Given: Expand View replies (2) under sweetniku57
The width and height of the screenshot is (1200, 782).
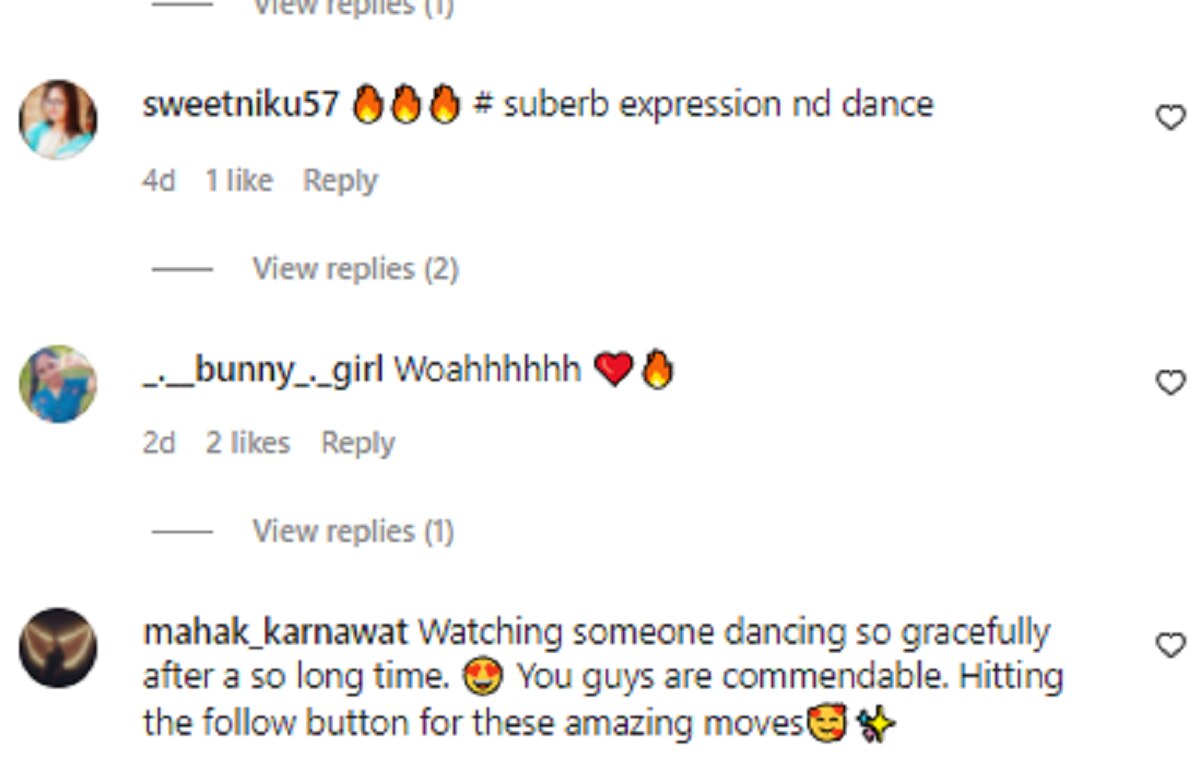Looking at the screenshot, I should (x=355, y=269).
